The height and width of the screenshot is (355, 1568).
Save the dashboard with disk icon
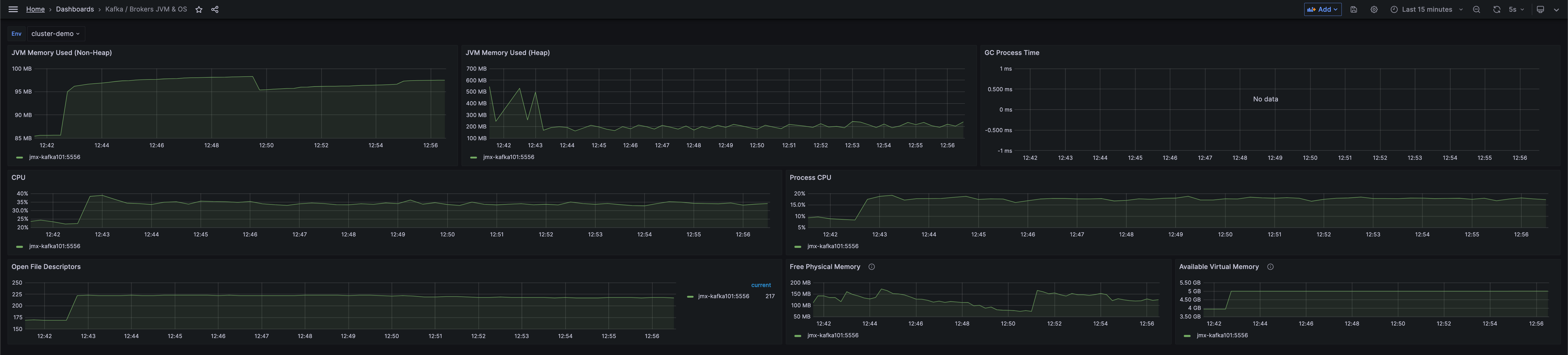1353,10
